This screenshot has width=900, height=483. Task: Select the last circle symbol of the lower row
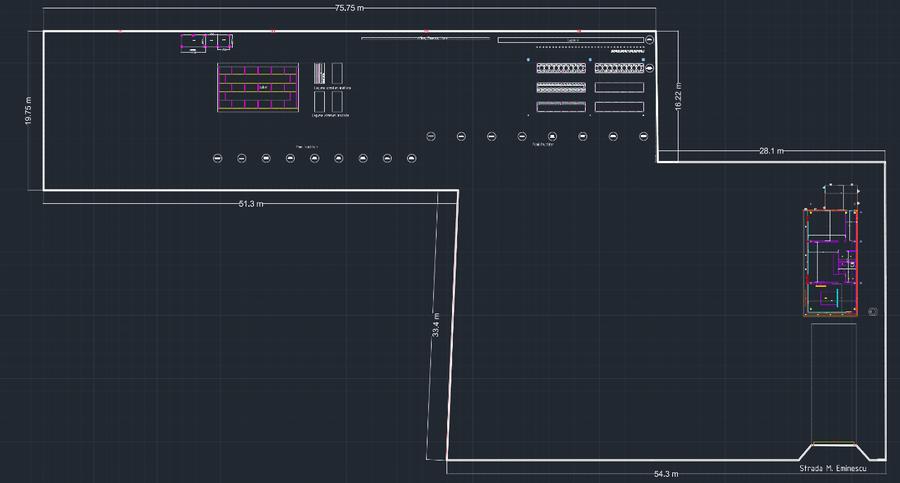412,158
